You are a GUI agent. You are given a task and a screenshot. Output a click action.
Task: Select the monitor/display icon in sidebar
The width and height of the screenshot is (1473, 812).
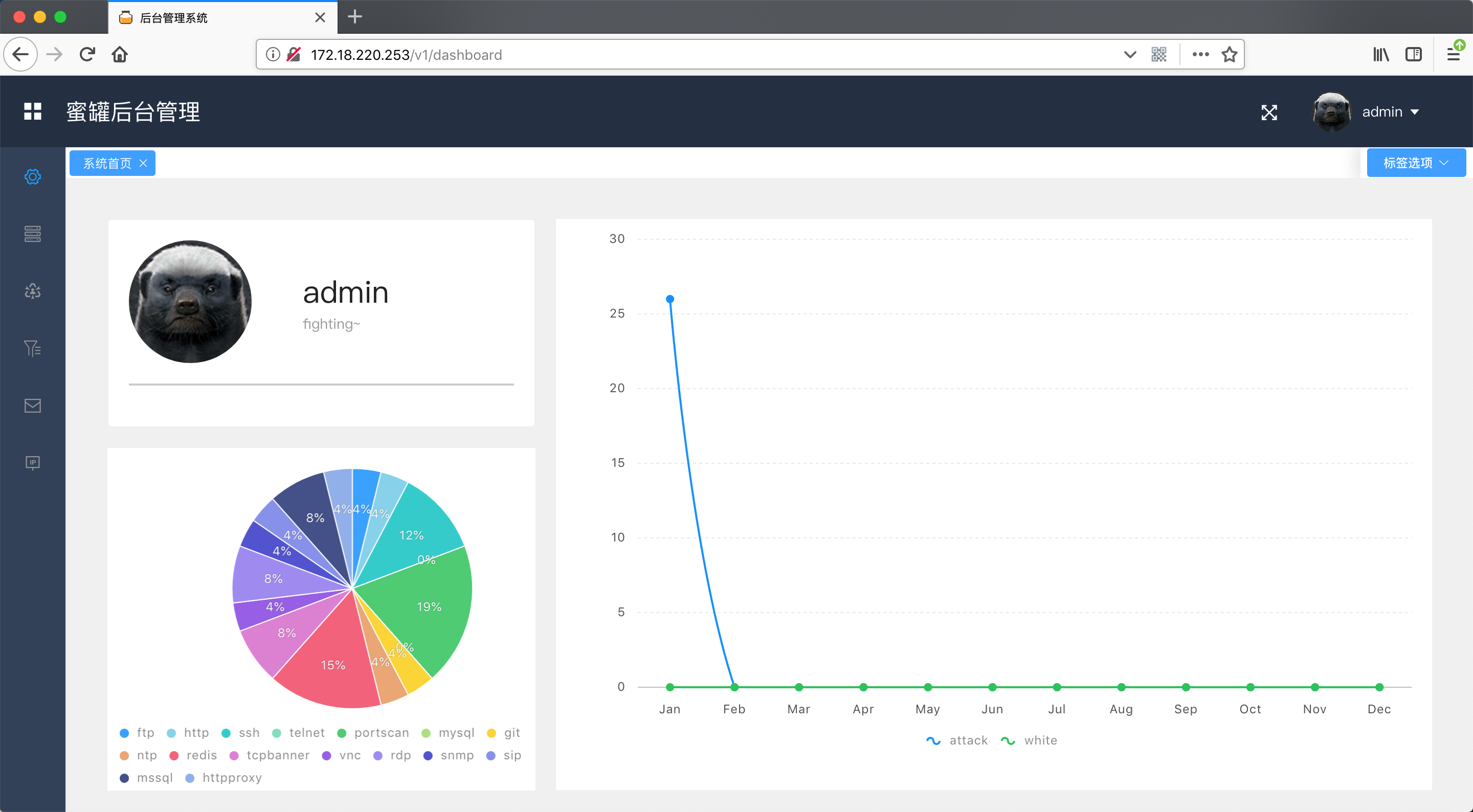tap(32, 462)
